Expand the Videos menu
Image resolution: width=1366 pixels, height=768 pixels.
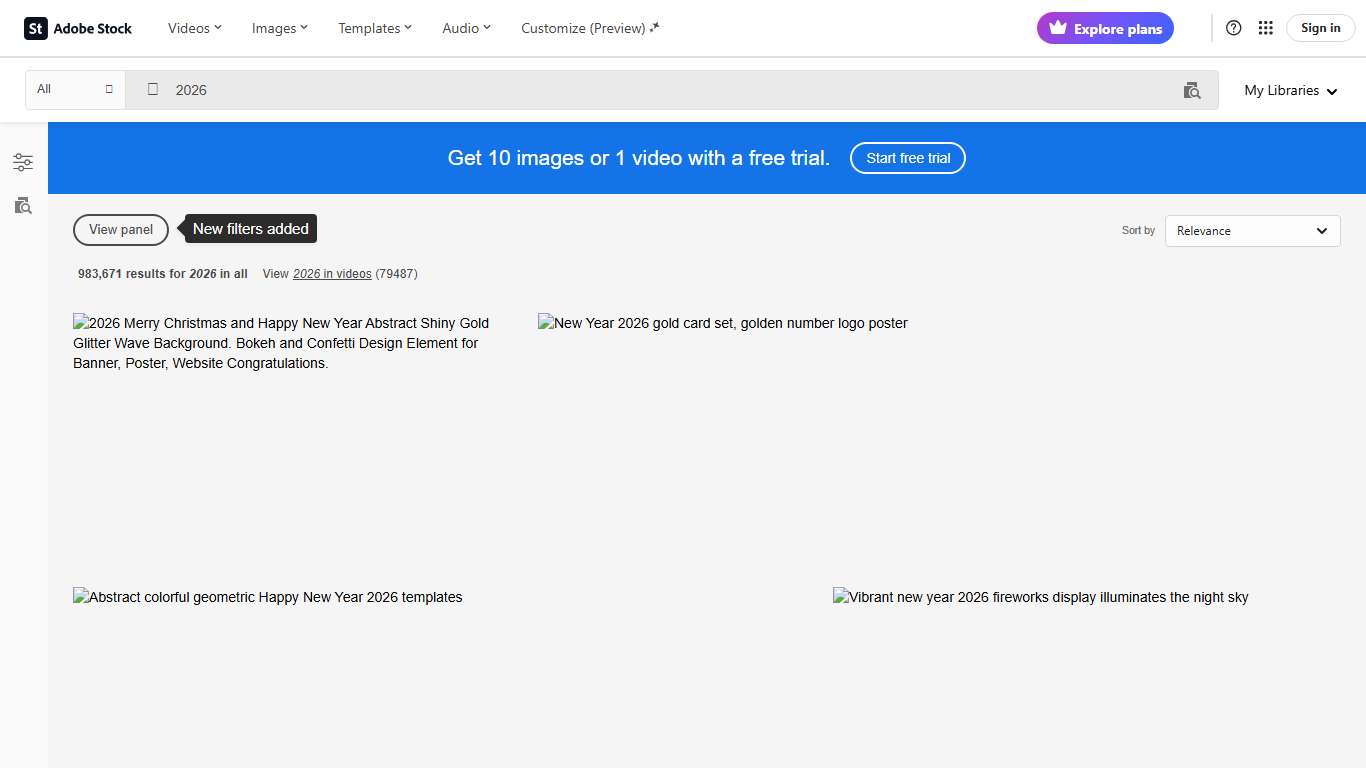click(x=195, y=28)
